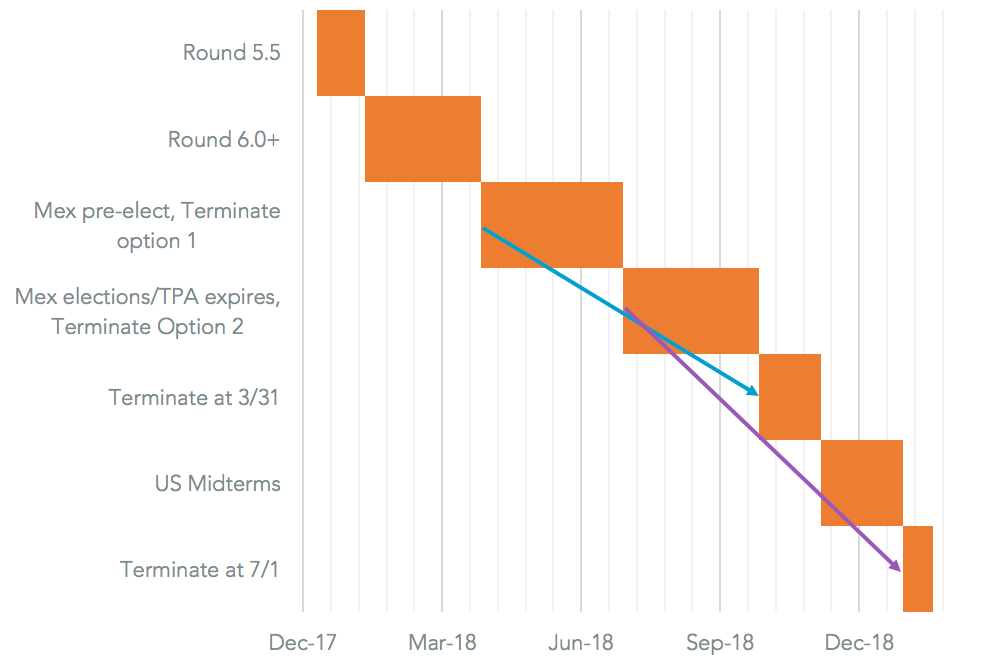Click the purple arrow's arrowhead

(x=896, y=566)
